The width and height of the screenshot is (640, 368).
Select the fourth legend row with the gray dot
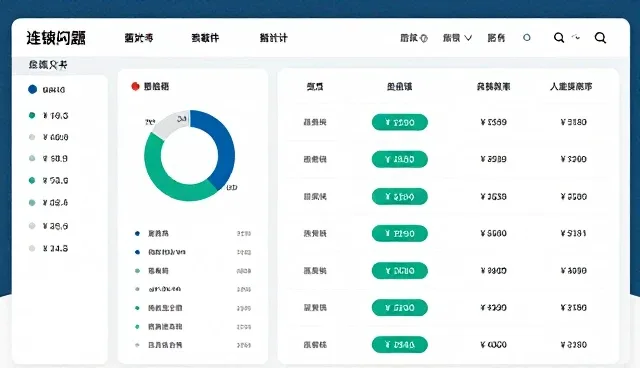click(x=193, y=289)
